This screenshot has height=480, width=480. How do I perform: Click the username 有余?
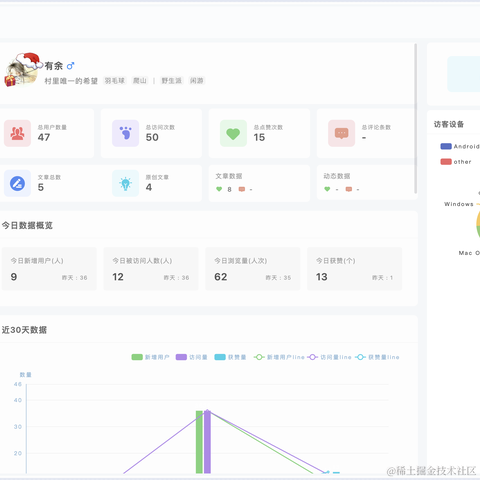point(54,66)
